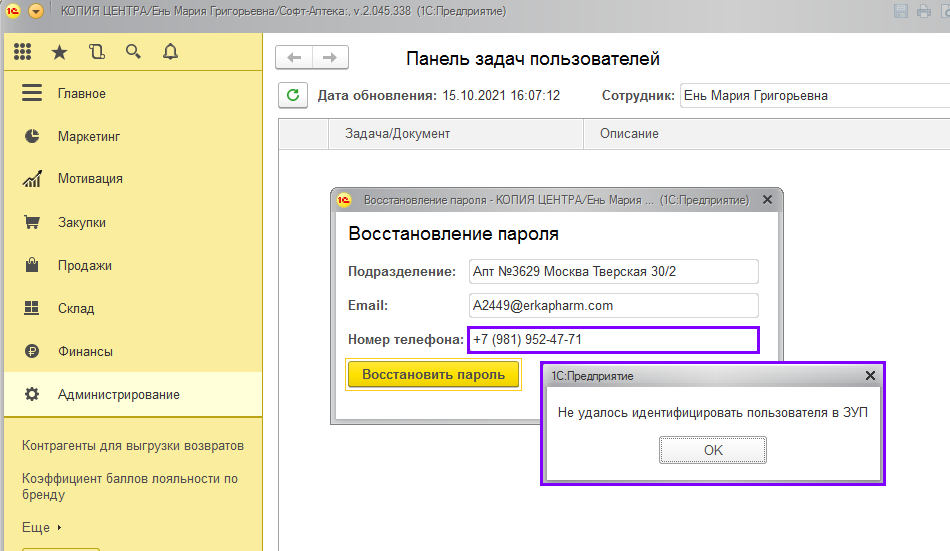Open the History icon in top panel

[96, 51]
